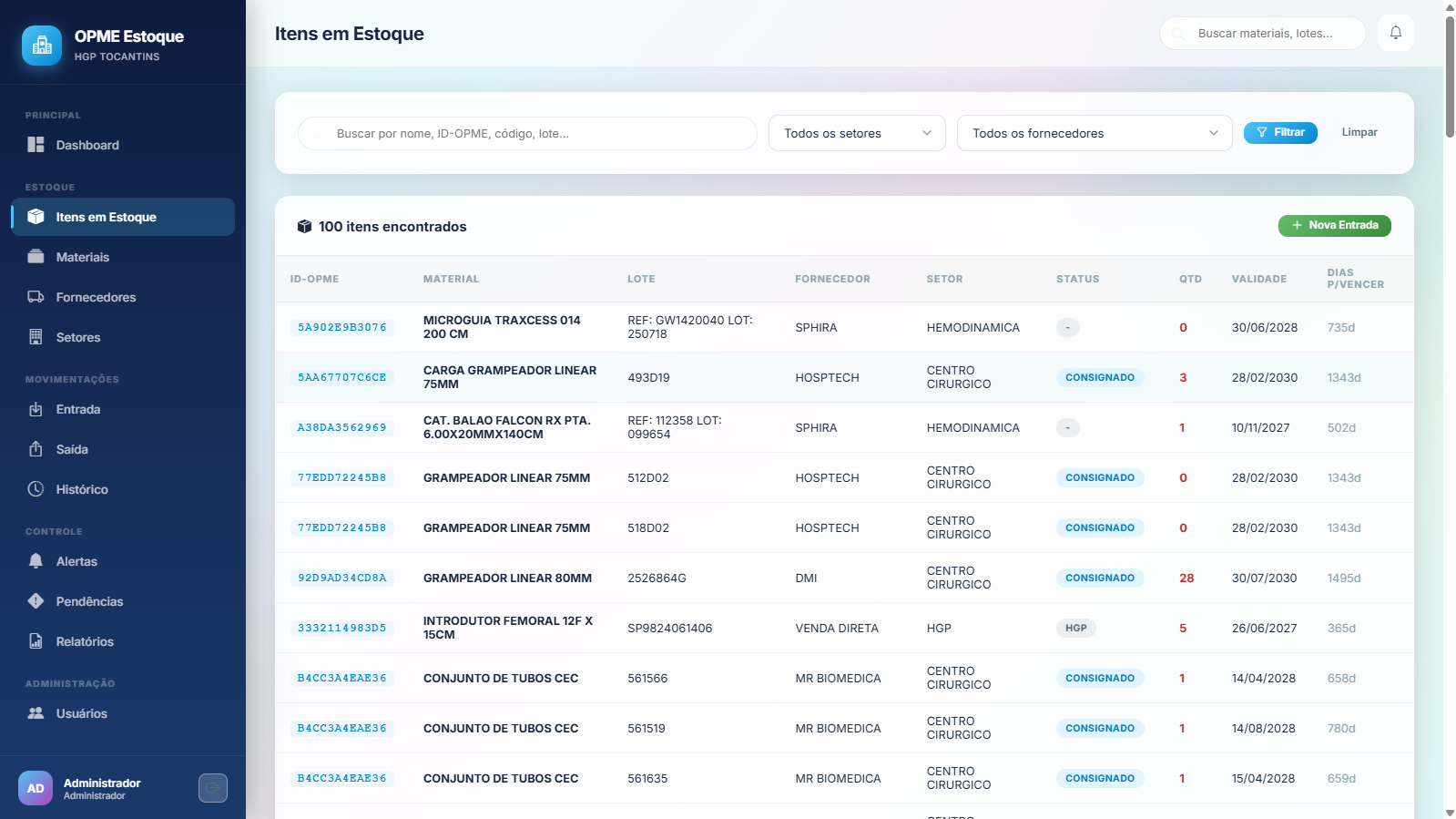The width and height of the screenshot is (1456, 819).
Task: Click the box icon beside 100 itens encontrados
Action: (x=304, y=227)
